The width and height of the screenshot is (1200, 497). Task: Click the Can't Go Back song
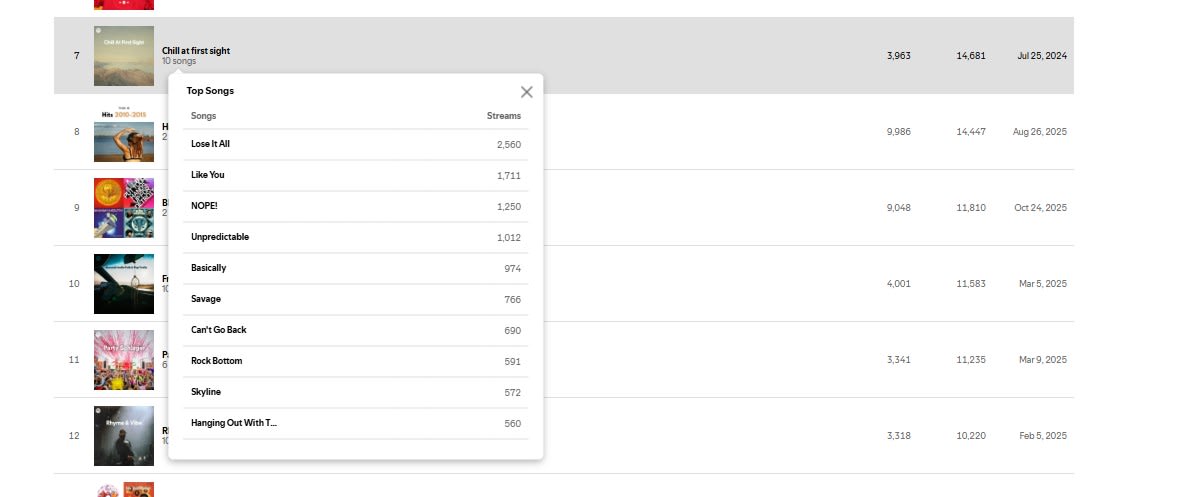[x=218, y=330]
